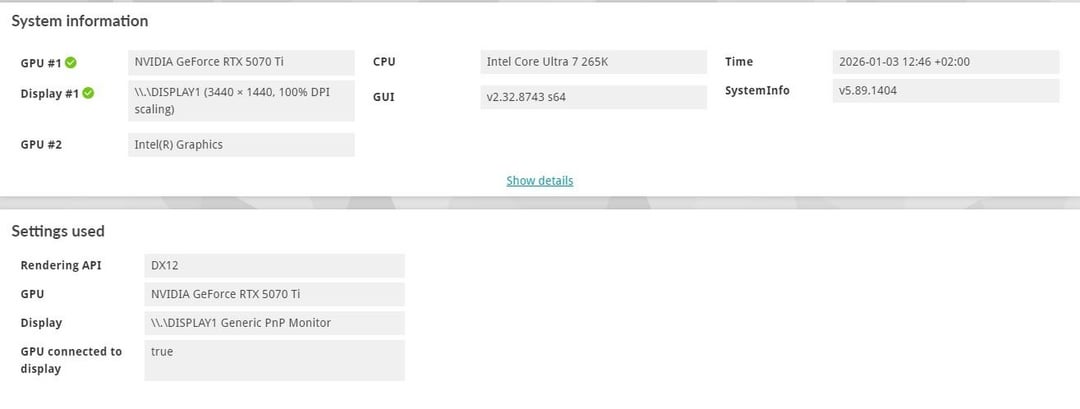Click the Rendering API value DX12
This screenshot has width=1080, height=409.
click(274, 266)
